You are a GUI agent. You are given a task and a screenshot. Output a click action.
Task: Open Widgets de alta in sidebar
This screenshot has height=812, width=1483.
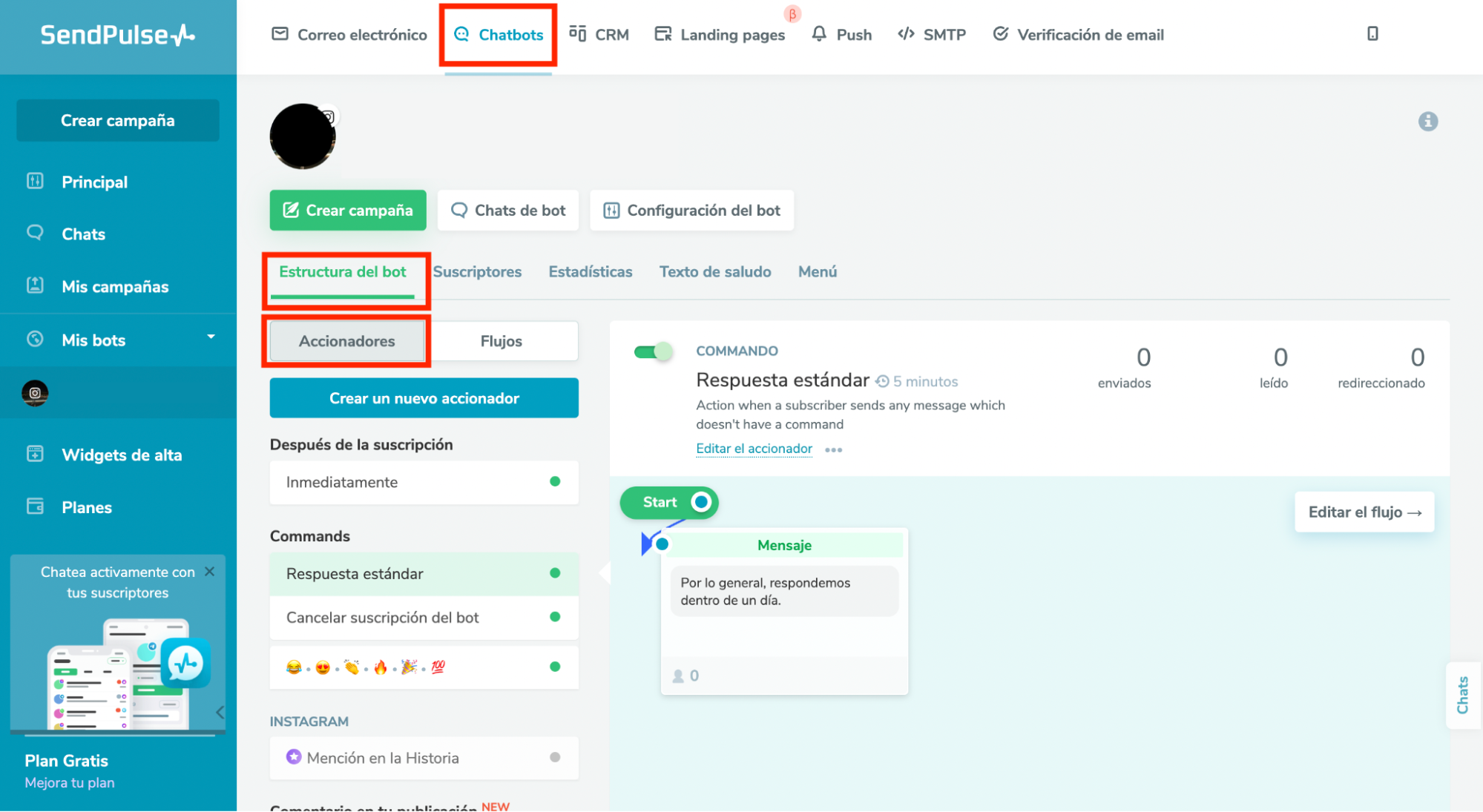coord(122,455)
